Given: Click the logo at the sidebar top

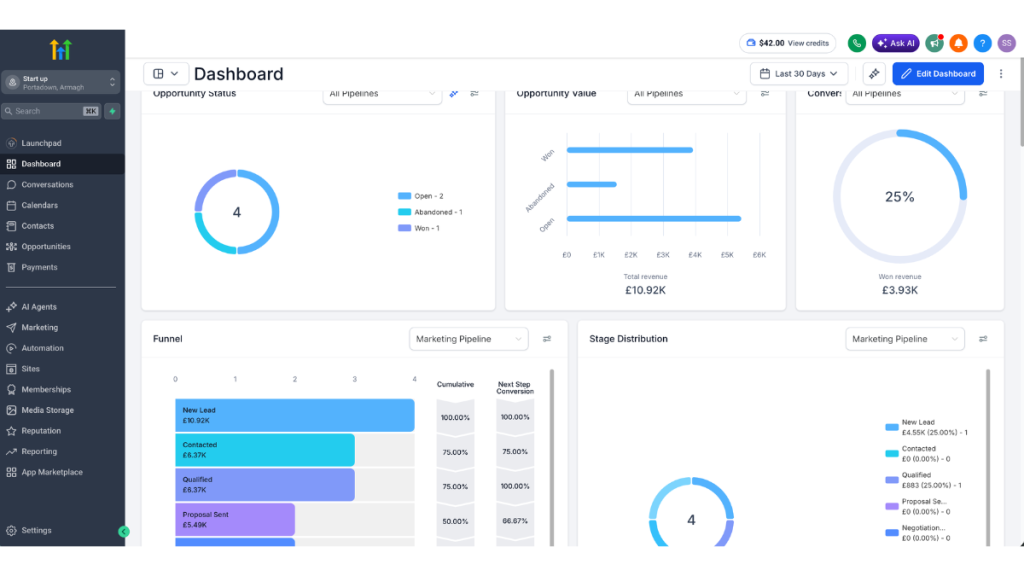Looking at the screenshot, I should 61,50.
